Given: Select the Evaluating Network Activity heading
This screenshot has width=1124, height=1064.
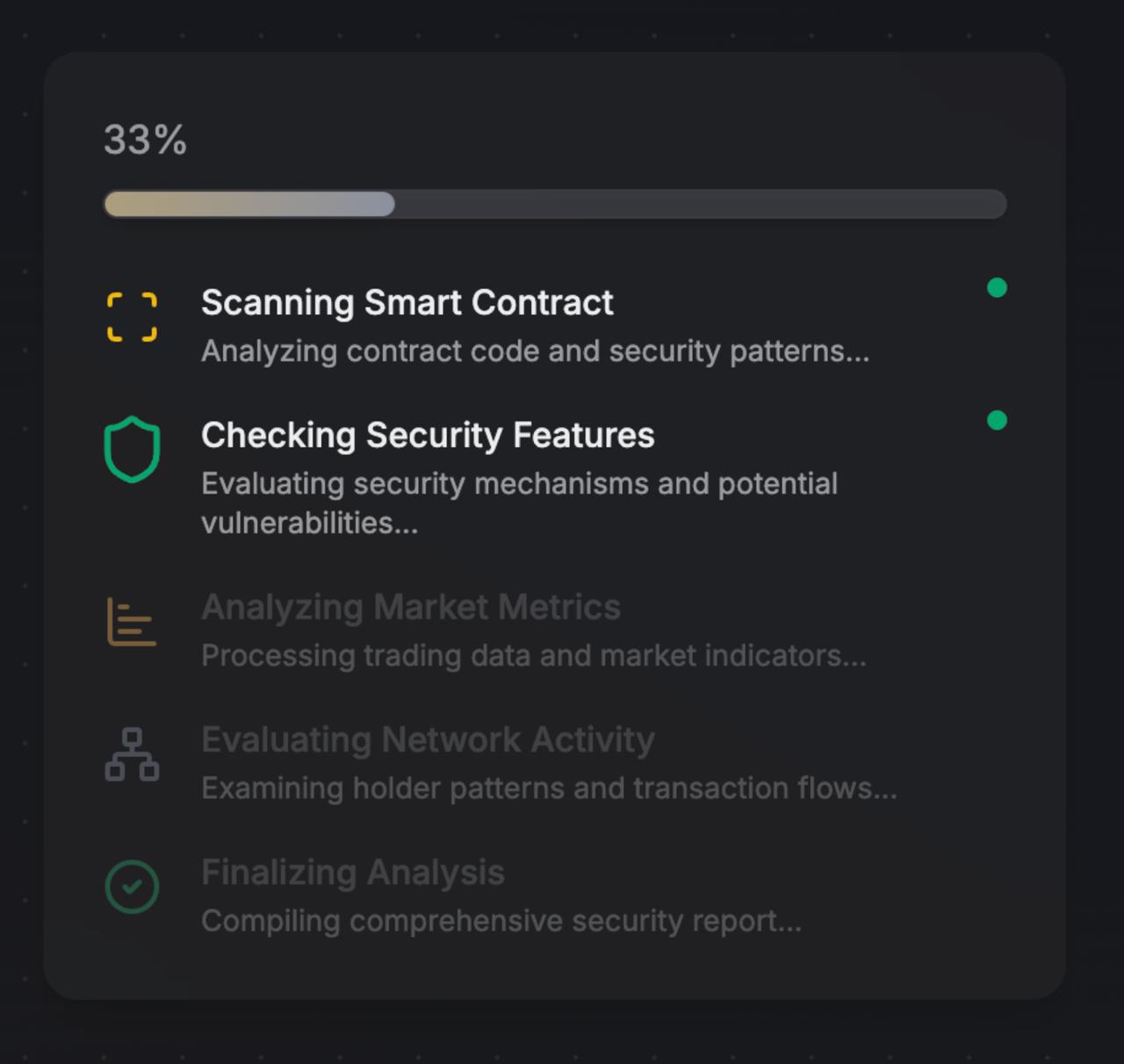Looking at the screenshot, I should (x=428, y=740).
